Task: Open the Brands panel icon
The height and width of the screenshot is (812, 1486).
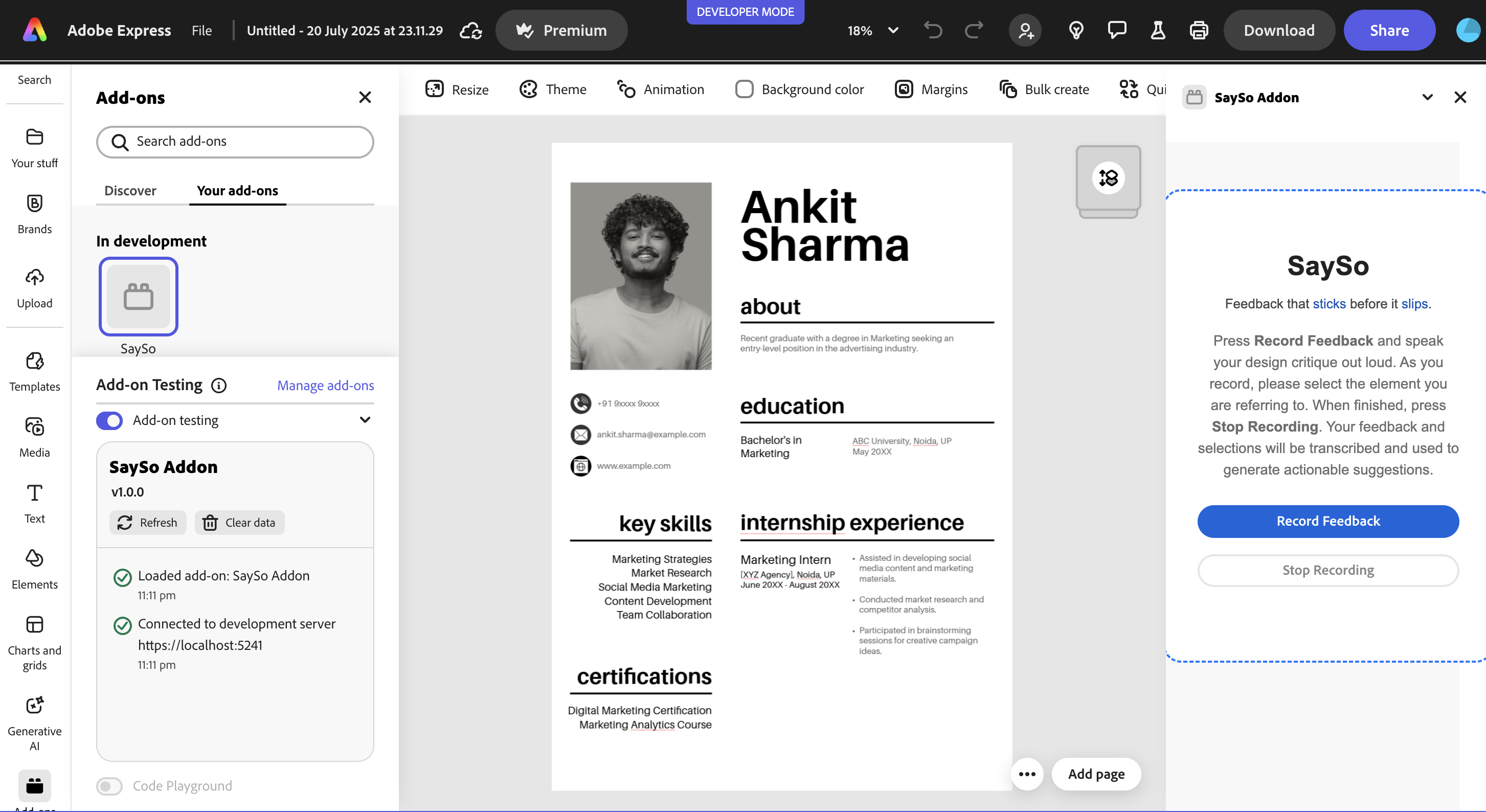Action: [x=35, y=204]
